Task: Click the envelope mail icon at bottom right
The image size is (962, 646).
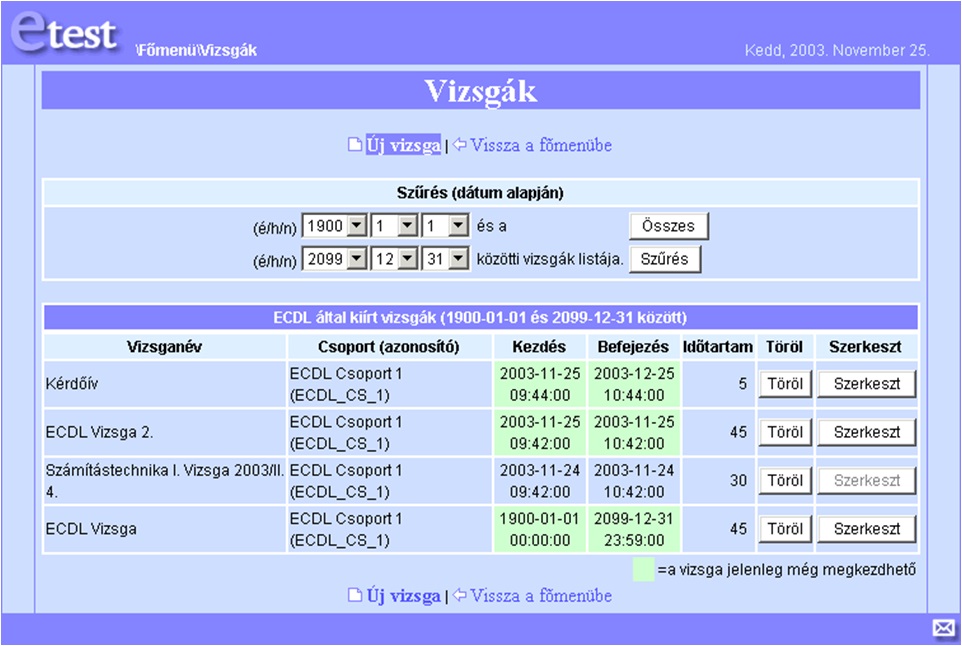Action: pos(944,628)
